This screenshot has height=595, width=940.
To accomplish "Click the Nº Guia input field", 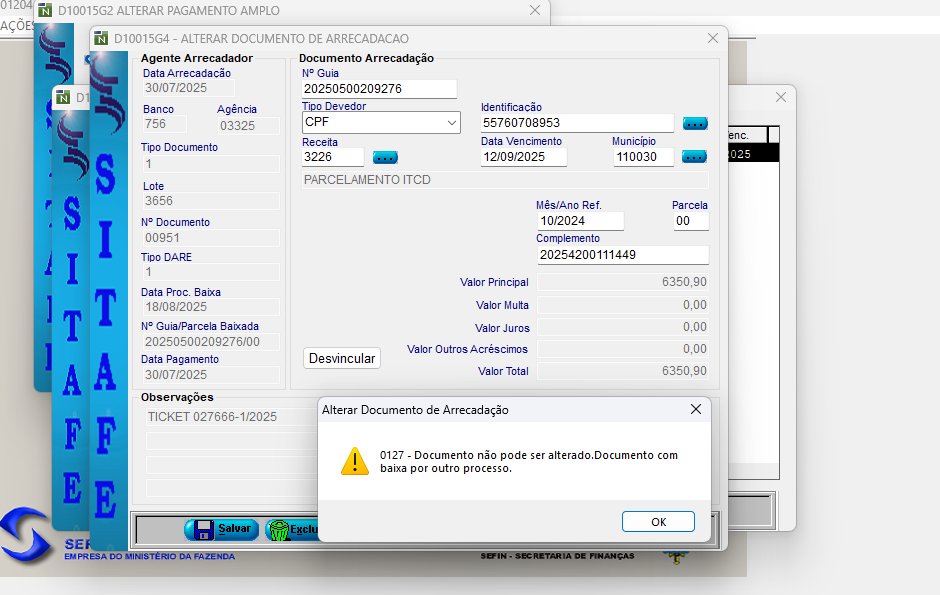I will 379,89.
